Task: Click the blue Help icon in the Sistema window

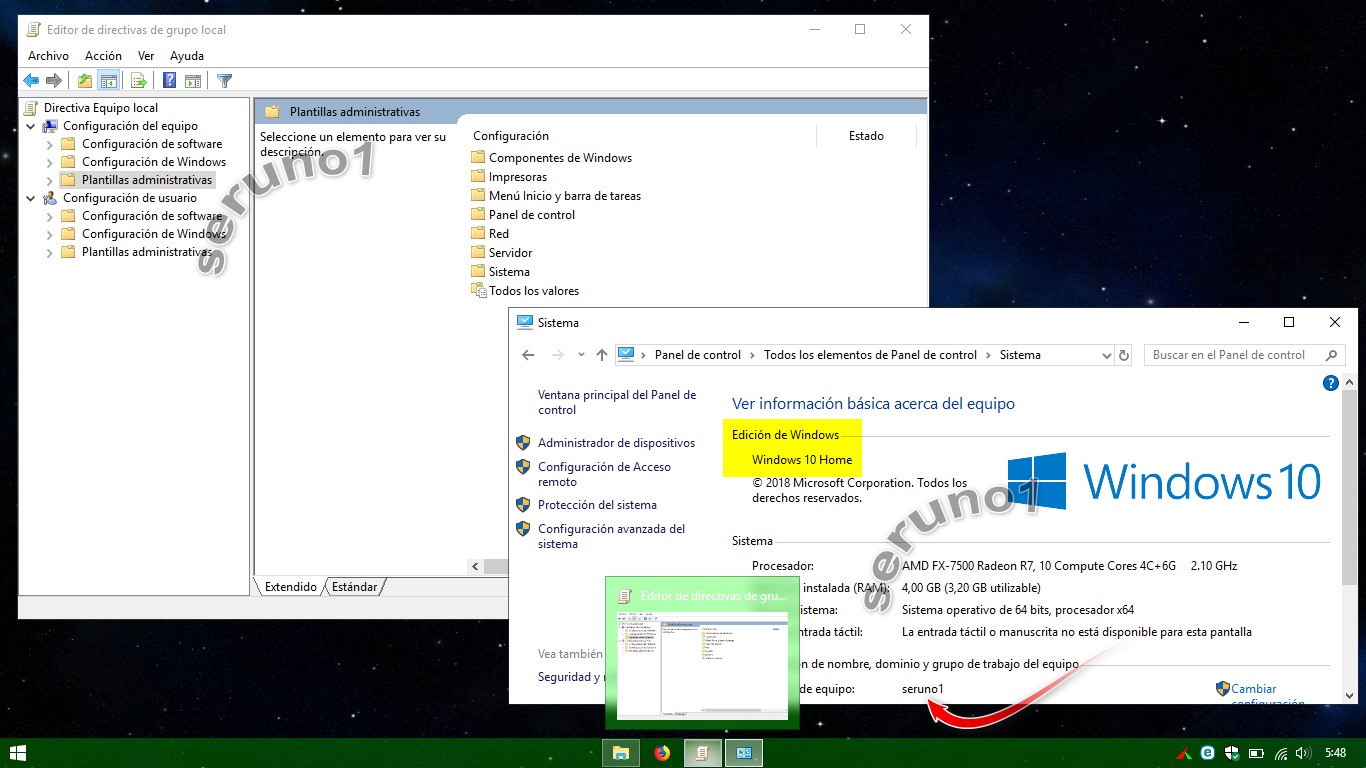Action: point(1331,383)
